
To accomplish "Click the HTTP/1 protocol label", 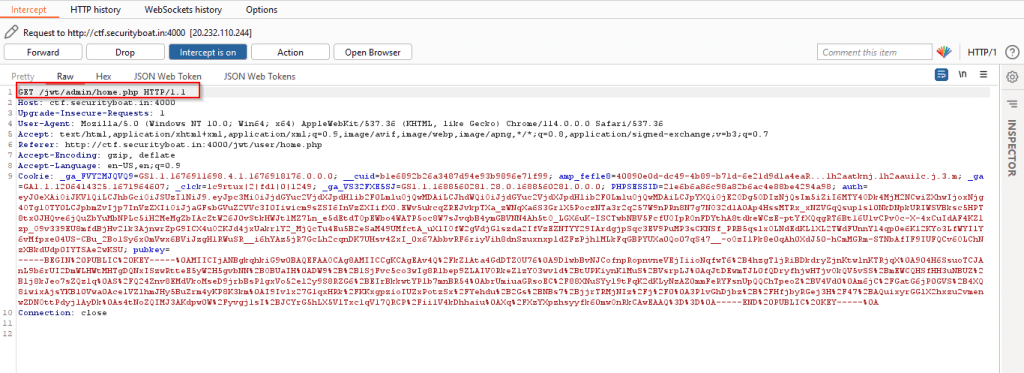I will (x=982, y=52).
